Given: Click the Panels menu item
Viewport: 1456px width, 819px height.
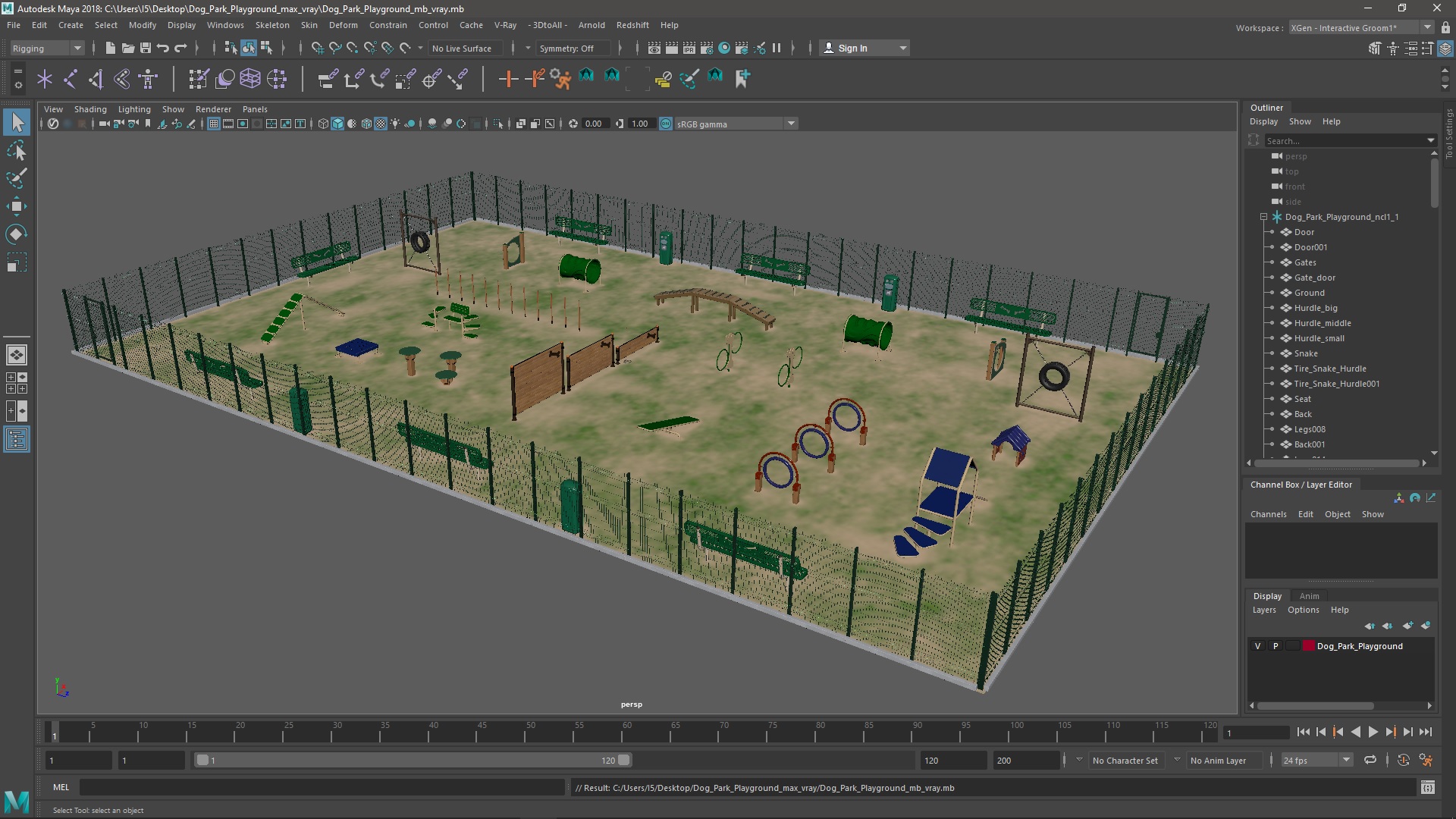Looking at the screenshot, I should (x=254, y=109).
